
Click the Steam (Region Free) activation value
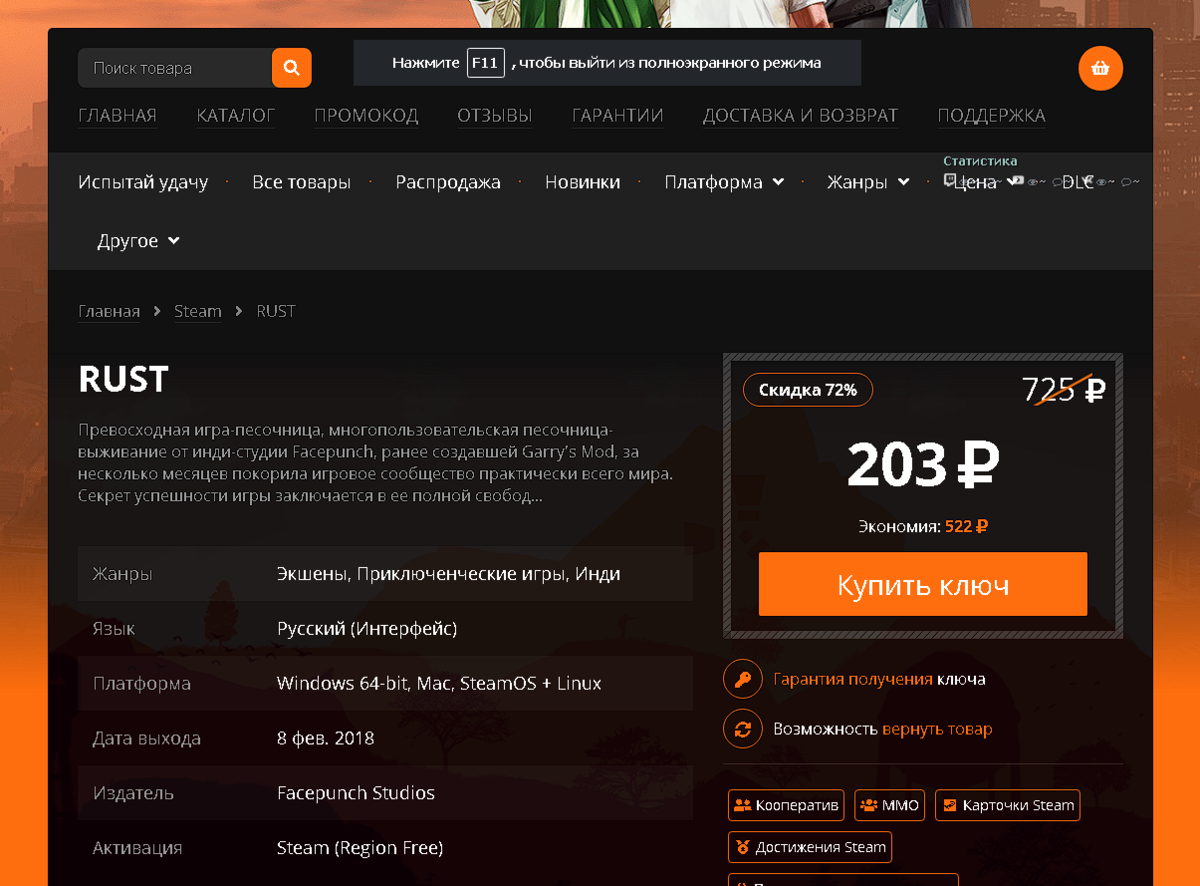360,848
